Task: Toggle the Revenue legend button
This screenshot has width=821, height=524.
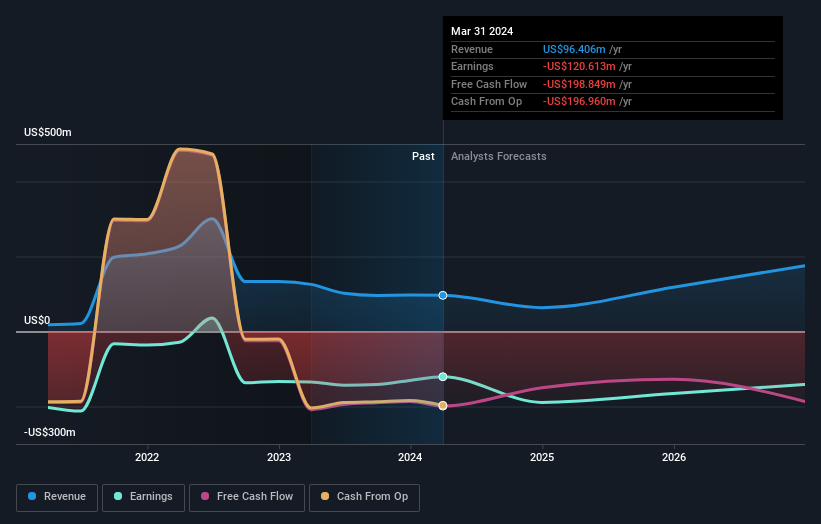Action: click(x=57, y=497)
